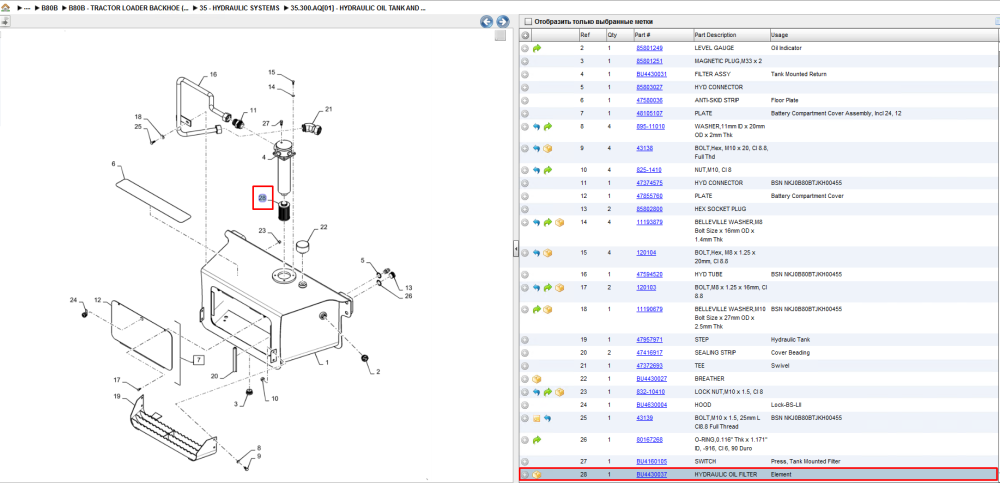1000x483 pixels.
Task: Select 'SEALING STRIP' description cell
Action: [714, 353]
